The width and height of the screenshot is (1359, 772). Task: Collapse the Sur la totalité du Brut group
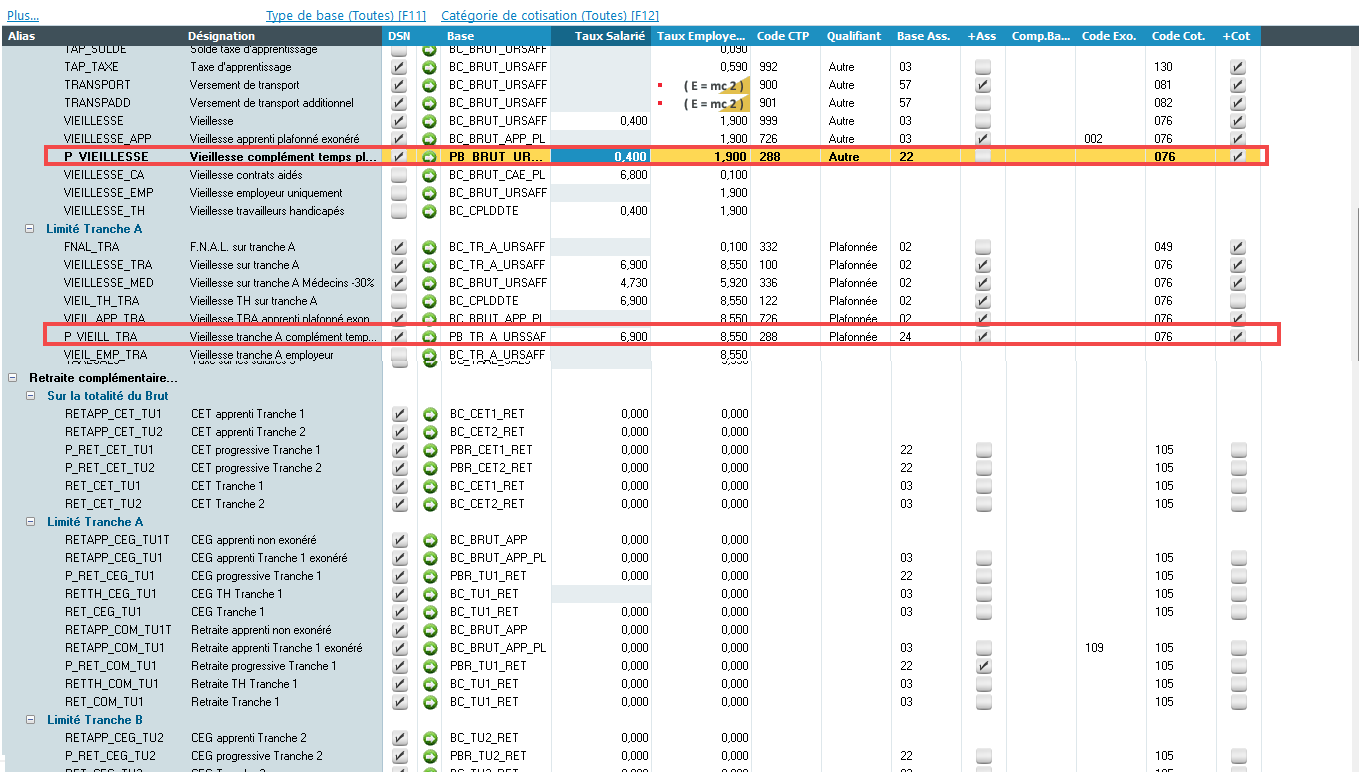pos(30,396)
